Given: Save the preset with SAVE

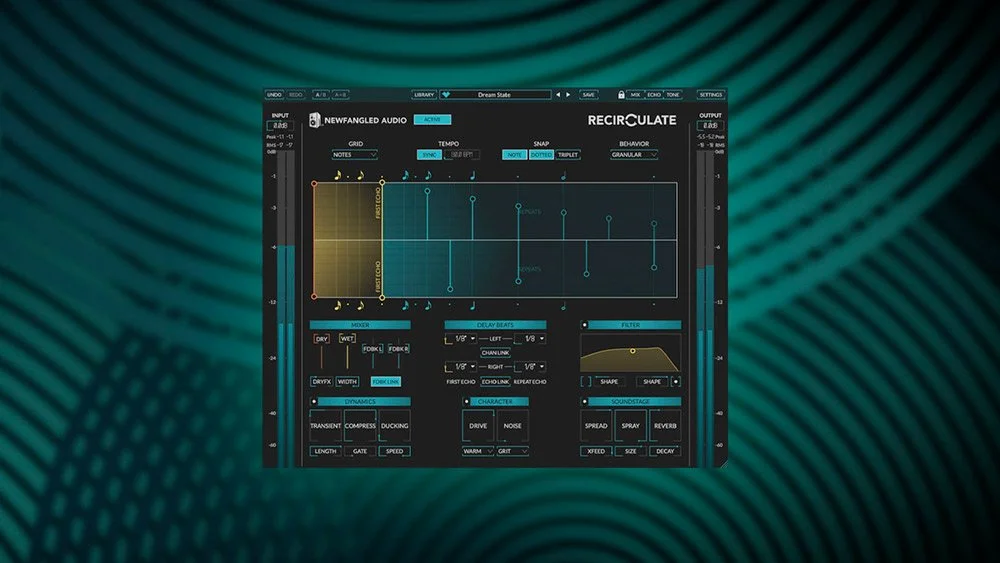Looking at the screenshot, I should tap(589, 94).
